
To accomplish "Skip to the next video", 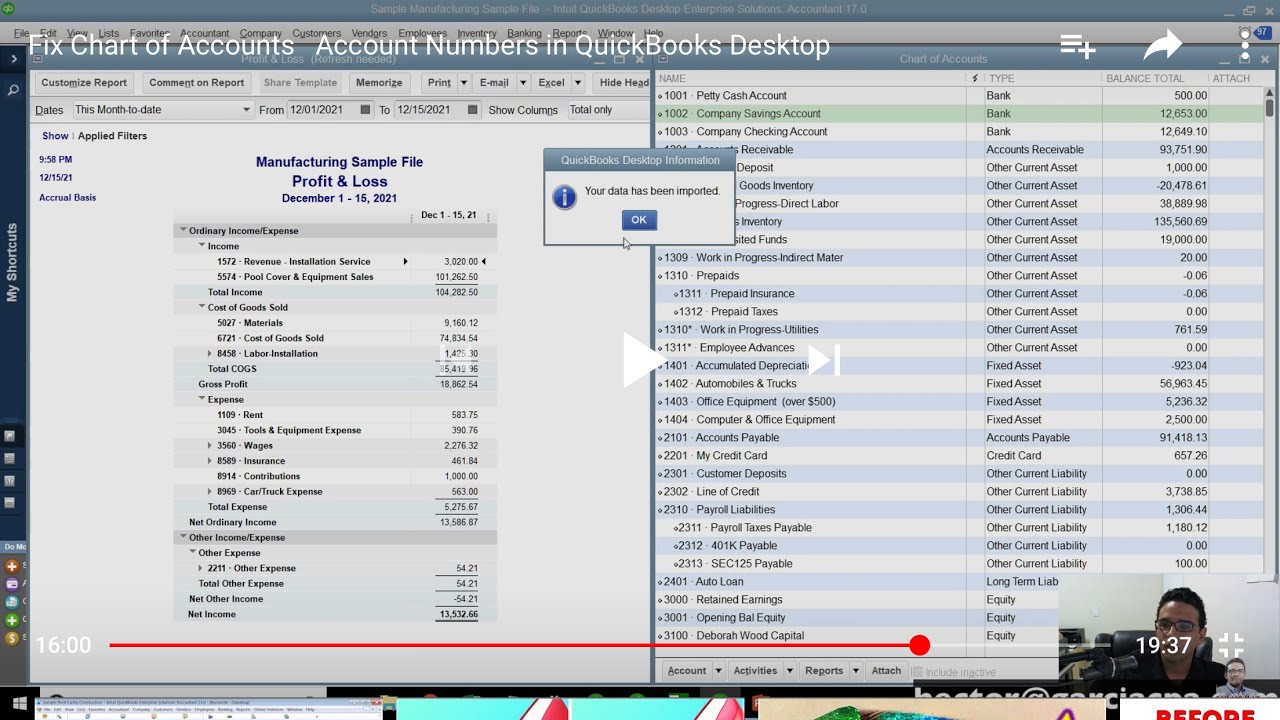I will (x=823, y=360).
